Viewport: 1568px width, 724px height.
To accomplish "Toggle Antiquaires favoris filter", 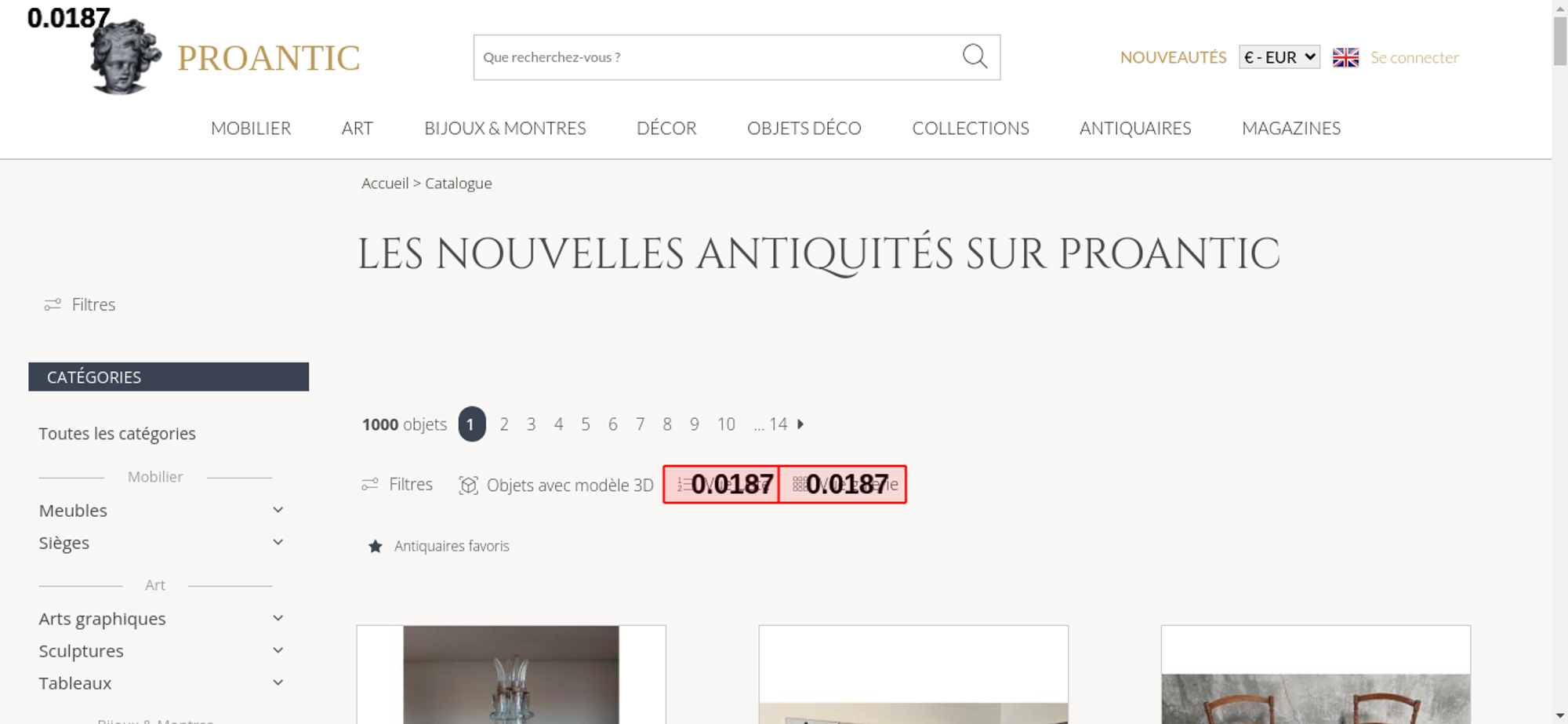I will (x=438, y=546).
